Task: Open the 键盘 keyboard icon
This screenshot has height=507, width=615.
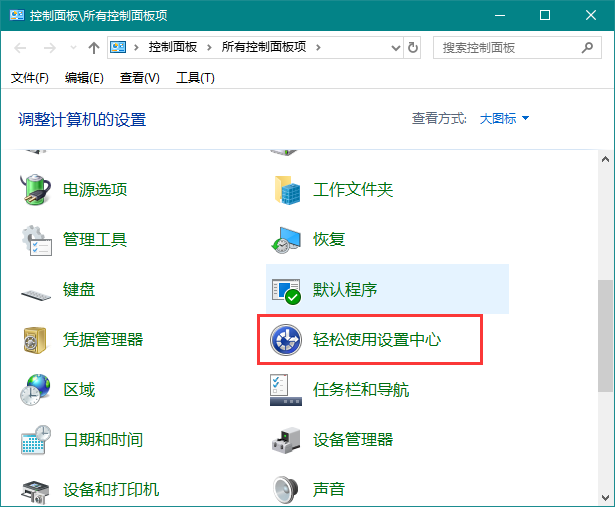Action: [36, 294]
